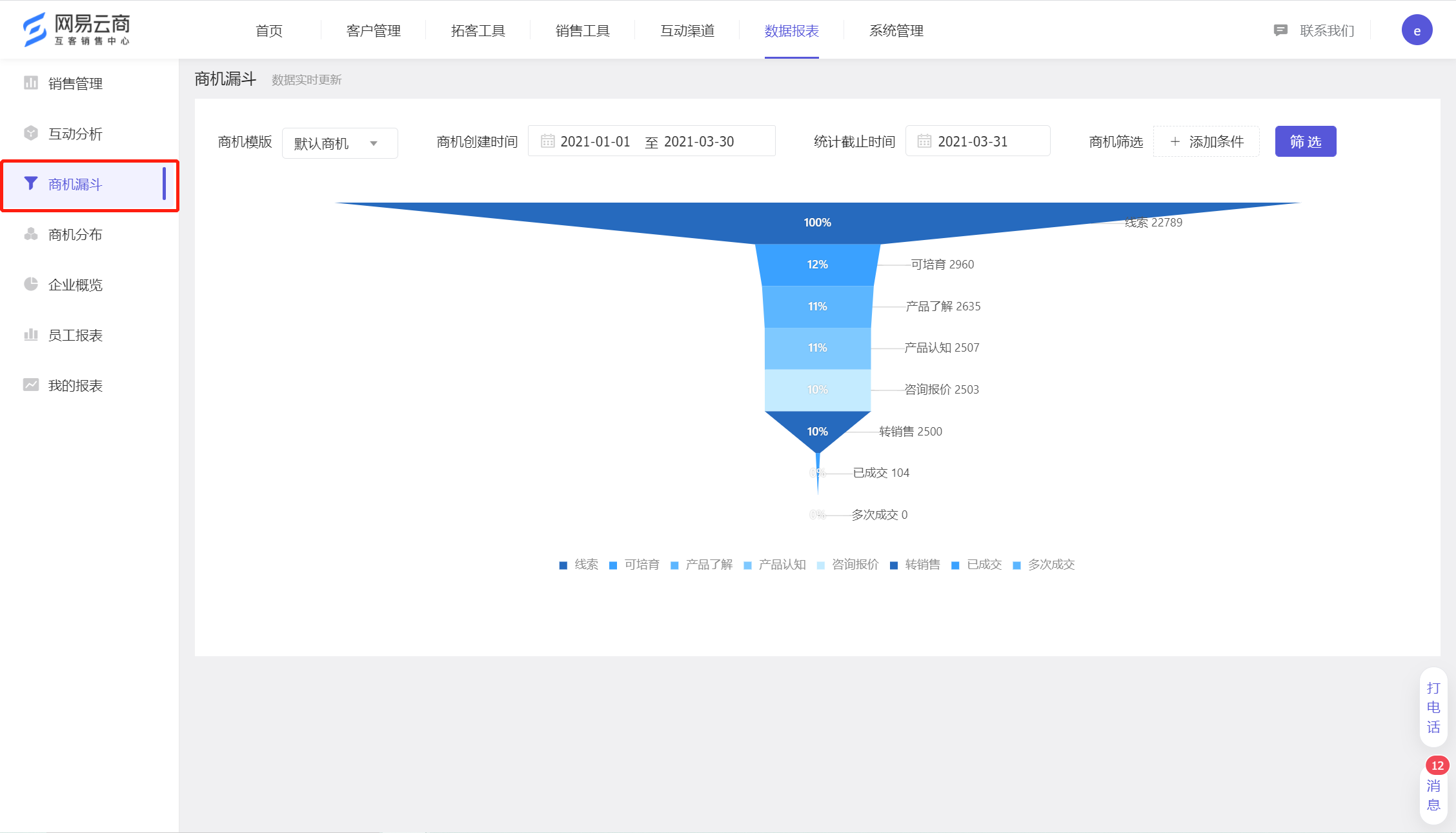
Task: Toggle 产品了解 legend series
Action: [x=702, y=565]
